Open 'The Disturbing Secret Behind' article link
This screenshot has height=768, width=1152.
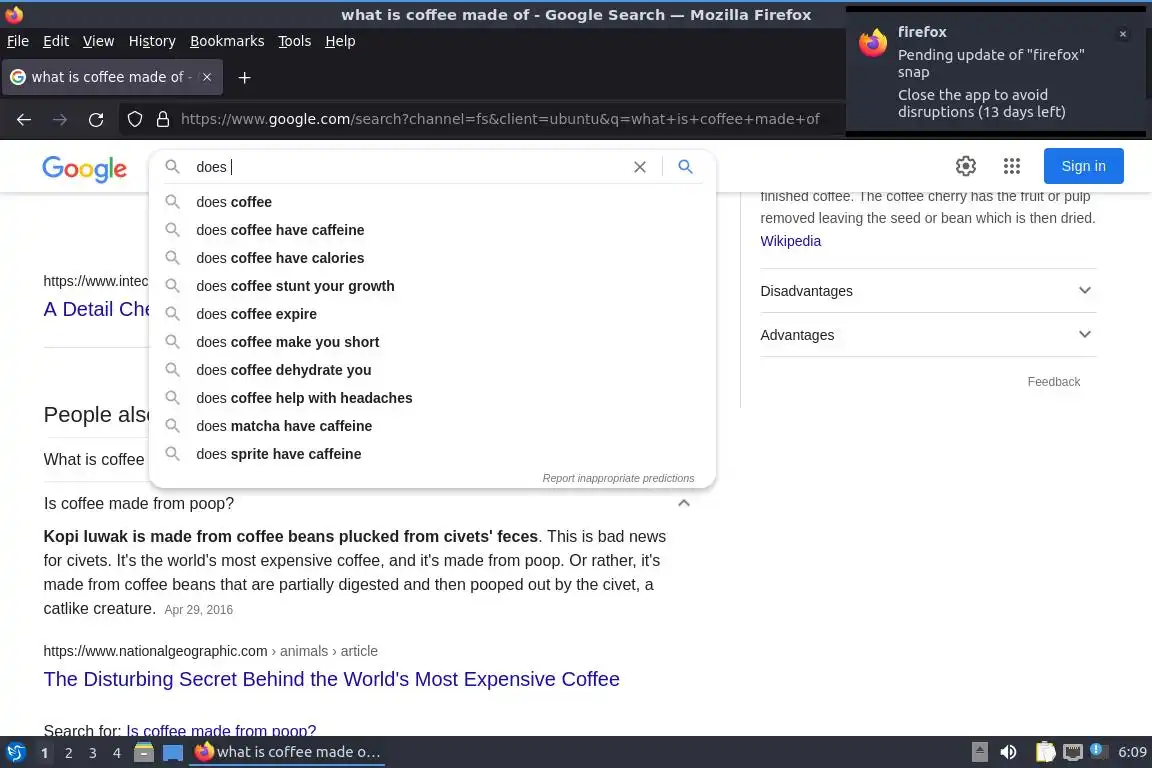point(331,679)
